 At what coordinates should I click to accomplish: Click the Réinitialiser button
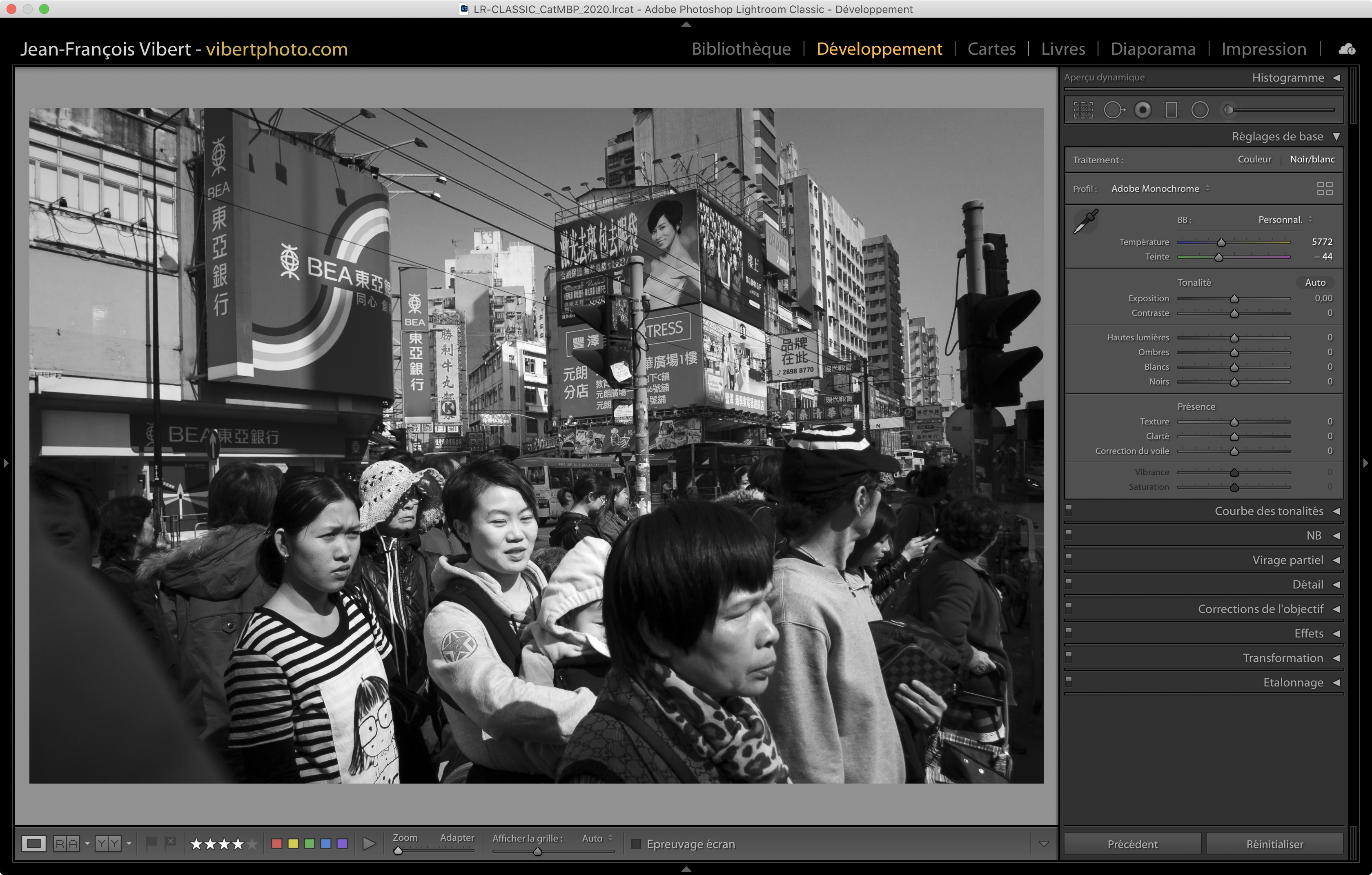1274,844
